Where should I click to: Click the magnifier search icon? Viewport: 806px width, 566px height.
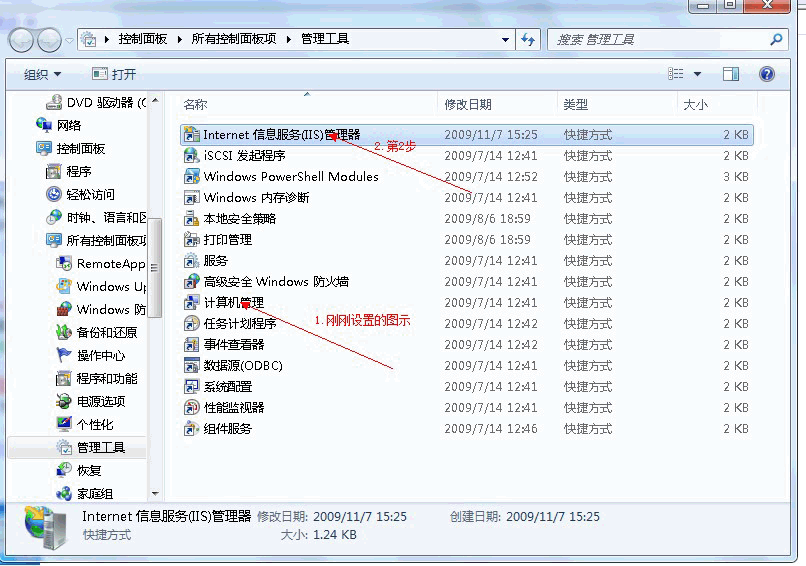tap(776, 39)
